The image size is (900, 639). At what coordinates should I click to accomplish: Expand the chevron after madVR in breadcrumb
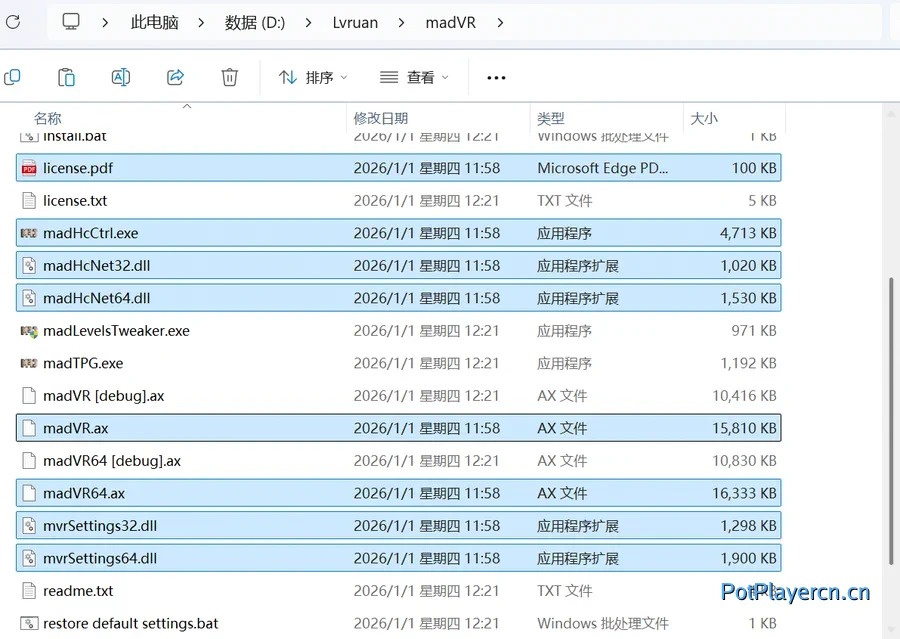coord(499,21)
